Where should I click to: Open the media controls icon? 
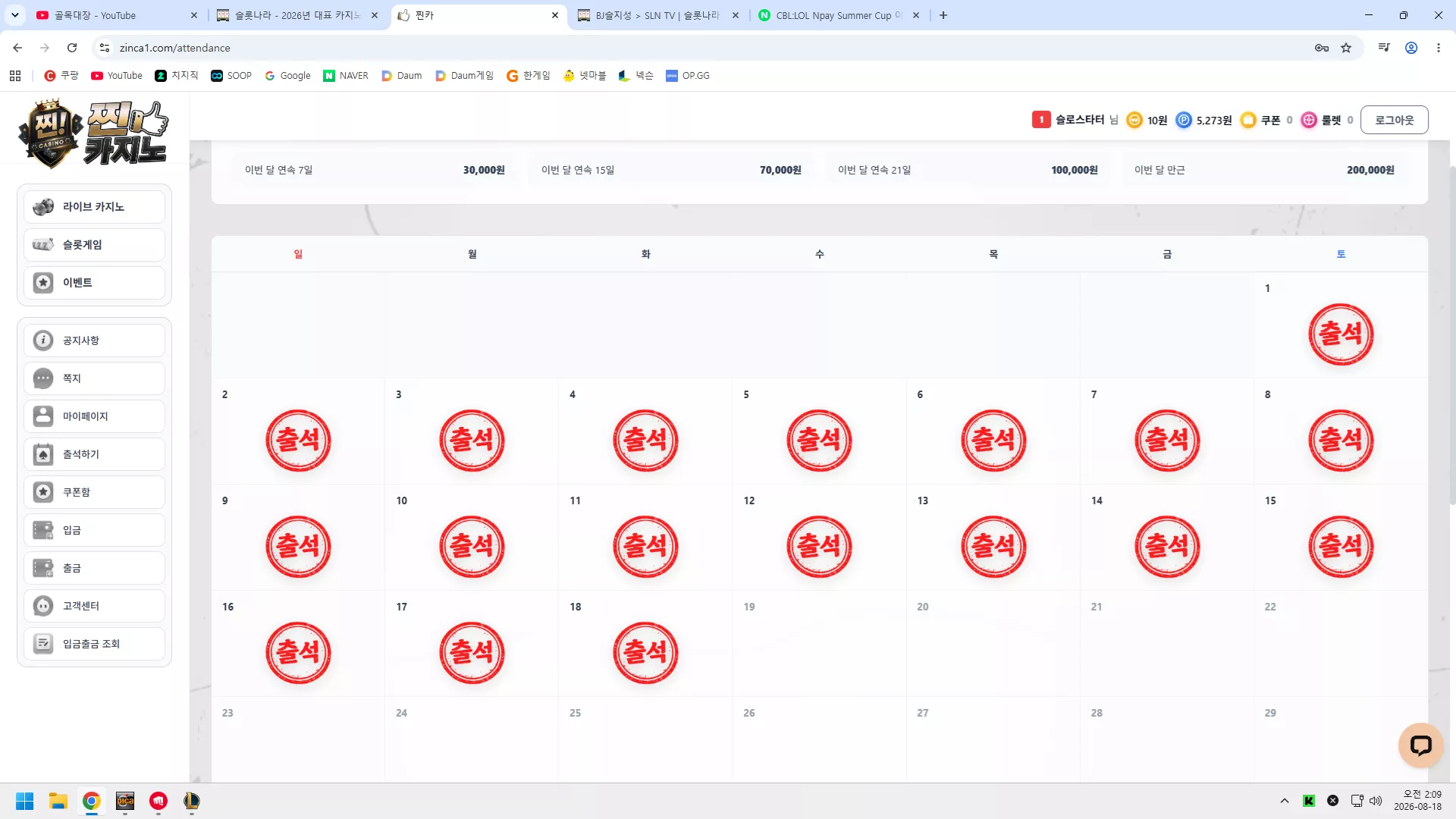point(1384,48)
